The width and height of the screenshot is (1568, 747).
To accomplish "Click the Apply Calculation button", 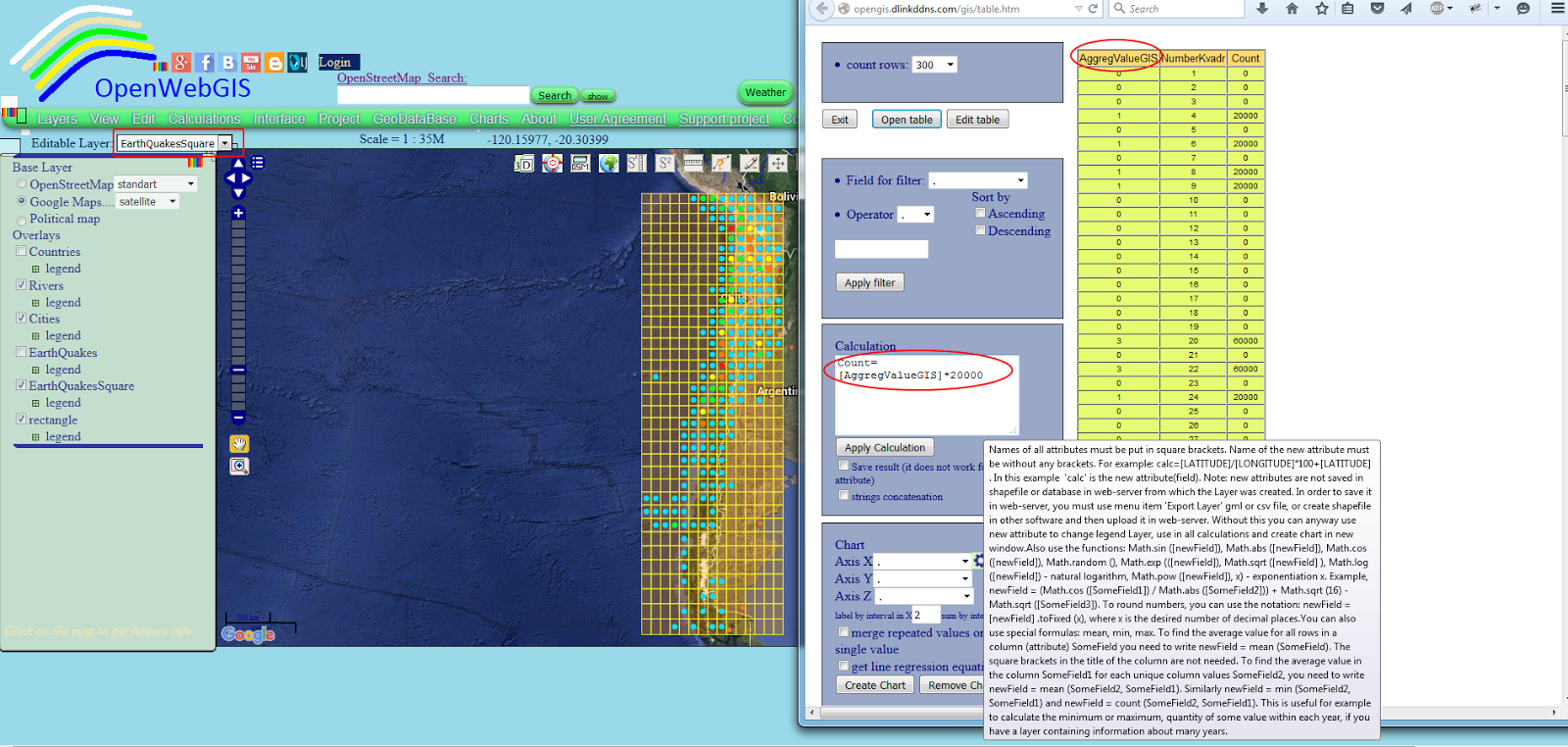I will click(885, 447).
